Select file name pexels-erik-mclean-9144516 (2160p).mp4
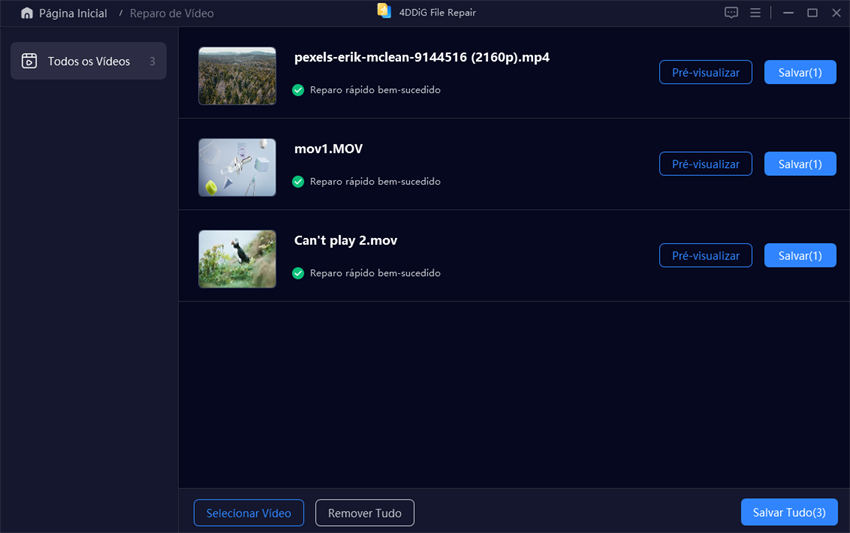The image size is (850, 533). pos(422,57)
